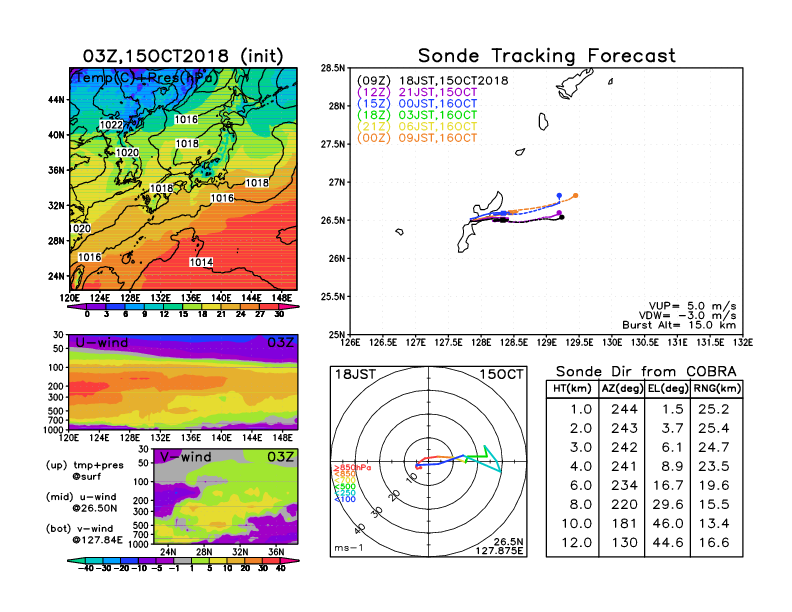This screenshot has height=612, width=792.
Task: Click the '1016' contour label near 140E
Action: 222,198
